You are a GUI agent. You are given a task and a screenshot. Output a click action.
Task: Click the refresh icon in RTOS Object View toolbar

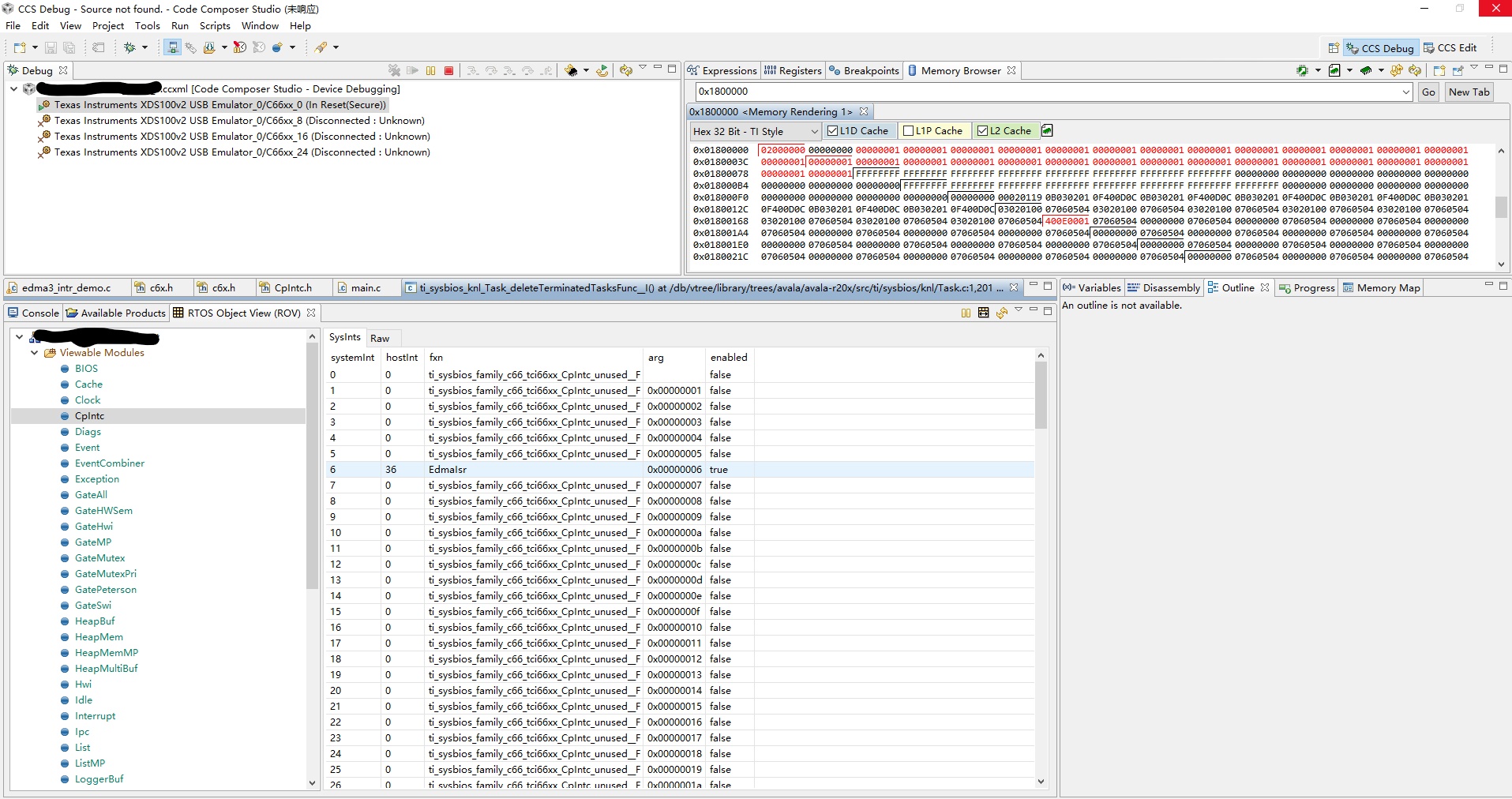[1001, 313]
